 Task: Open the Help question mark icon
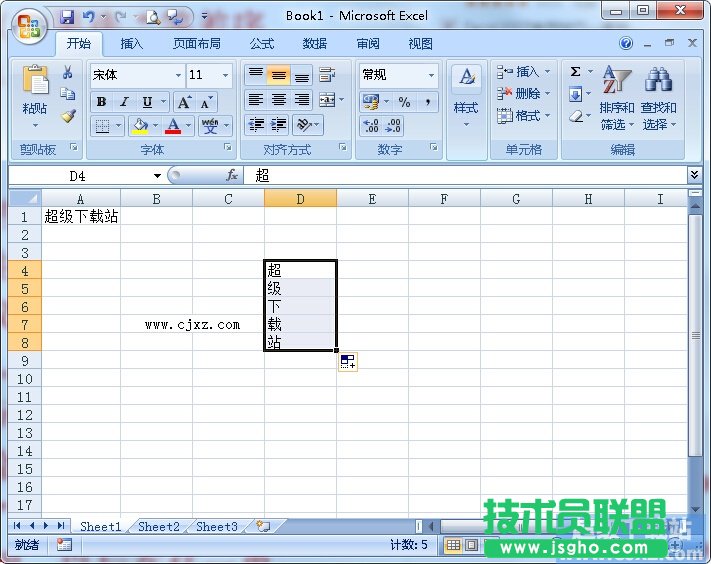pyautogui.click(x=626, y=44)
